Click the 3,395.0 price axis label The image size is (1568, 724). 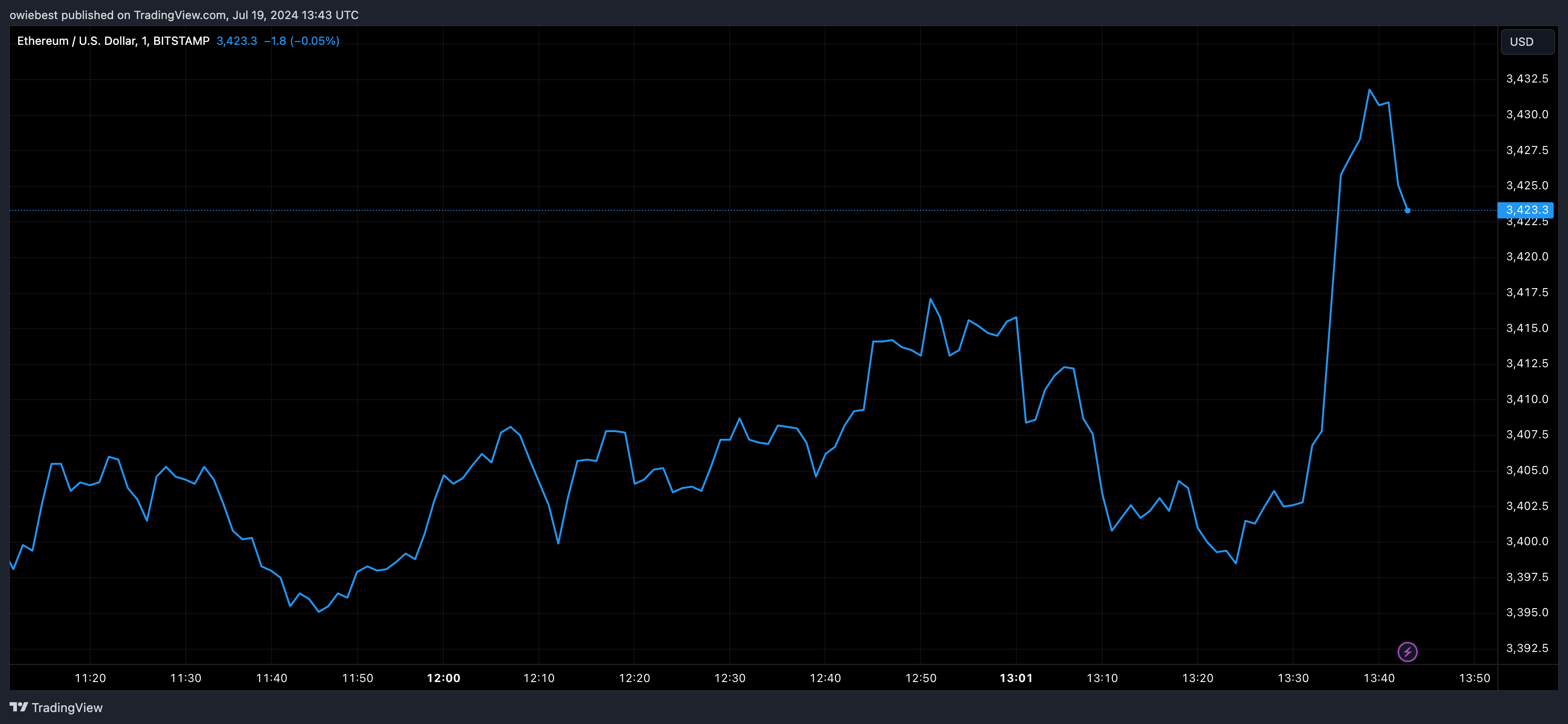tap(1526, 613)
